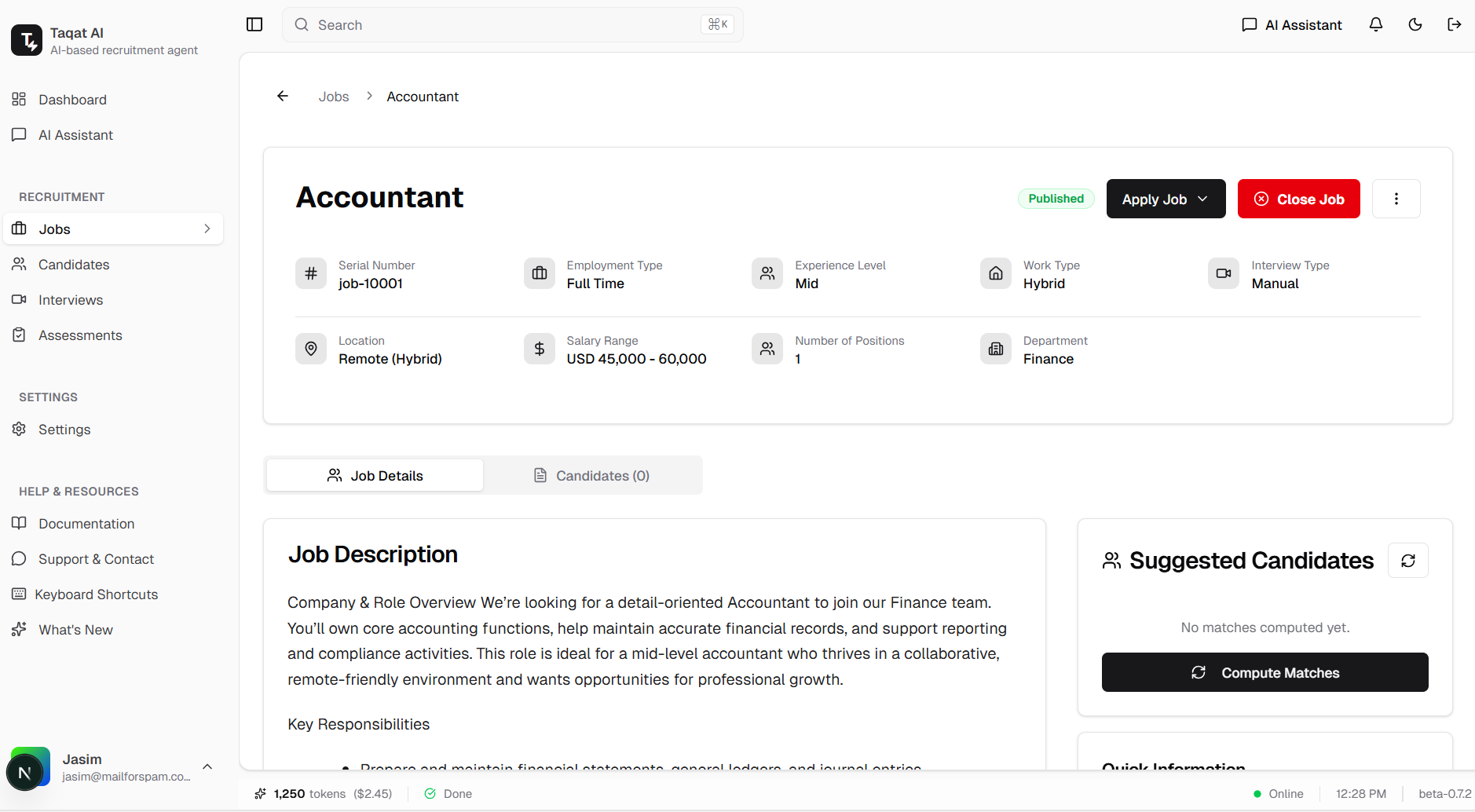This screenshot has height=812, width=1475.
Task: Click the logout icon in header
Action: (x=1455, y=24)
